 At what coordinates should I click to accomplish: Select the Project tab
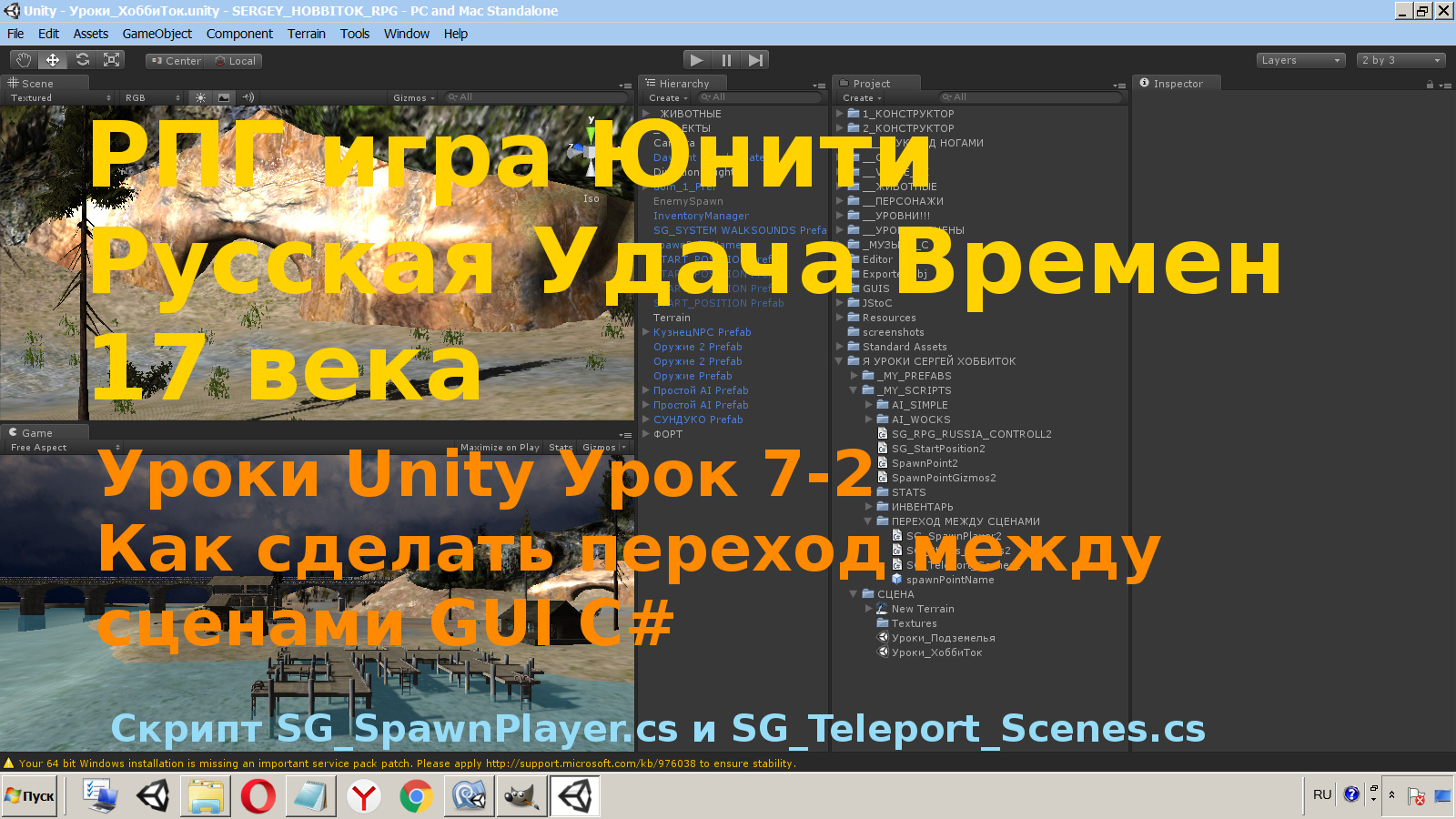(876, 83)
